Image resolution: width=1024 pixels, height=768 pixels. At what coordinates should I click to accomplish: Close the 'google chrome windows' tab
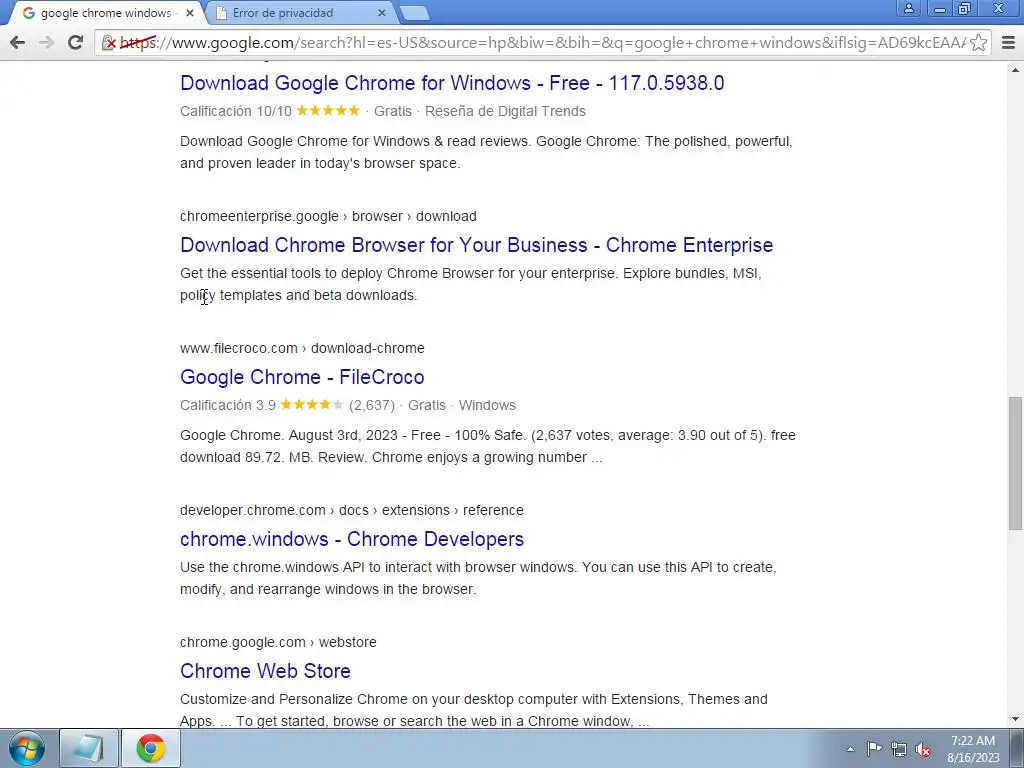[x=189, y=13]
